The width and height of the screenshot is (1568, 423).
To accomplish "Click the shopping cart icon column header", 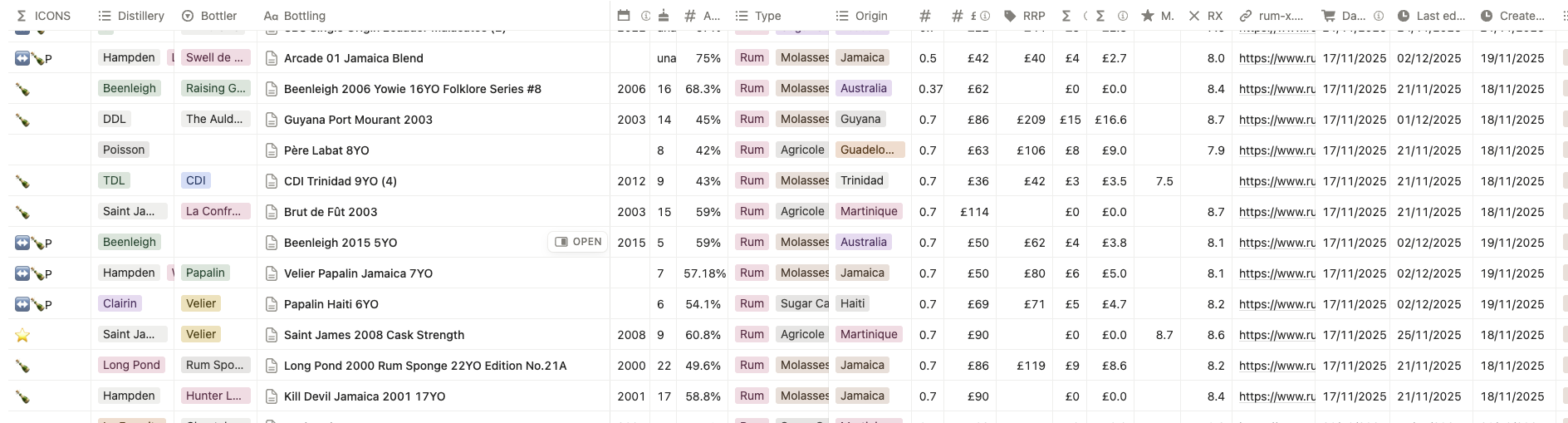I will click(x=1328, y=16).
